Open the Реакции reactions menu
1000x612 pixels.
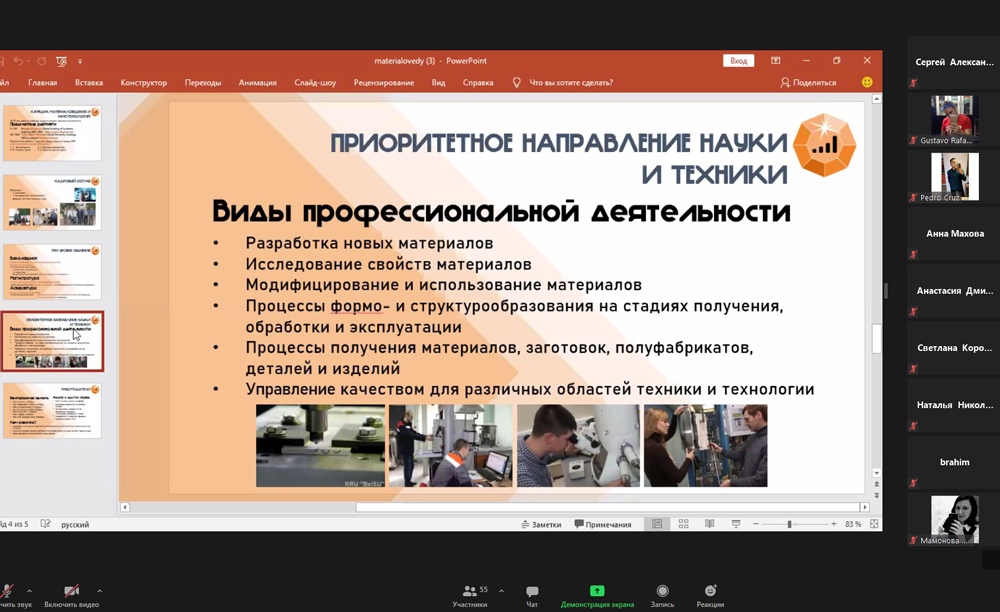pos(710,594)
